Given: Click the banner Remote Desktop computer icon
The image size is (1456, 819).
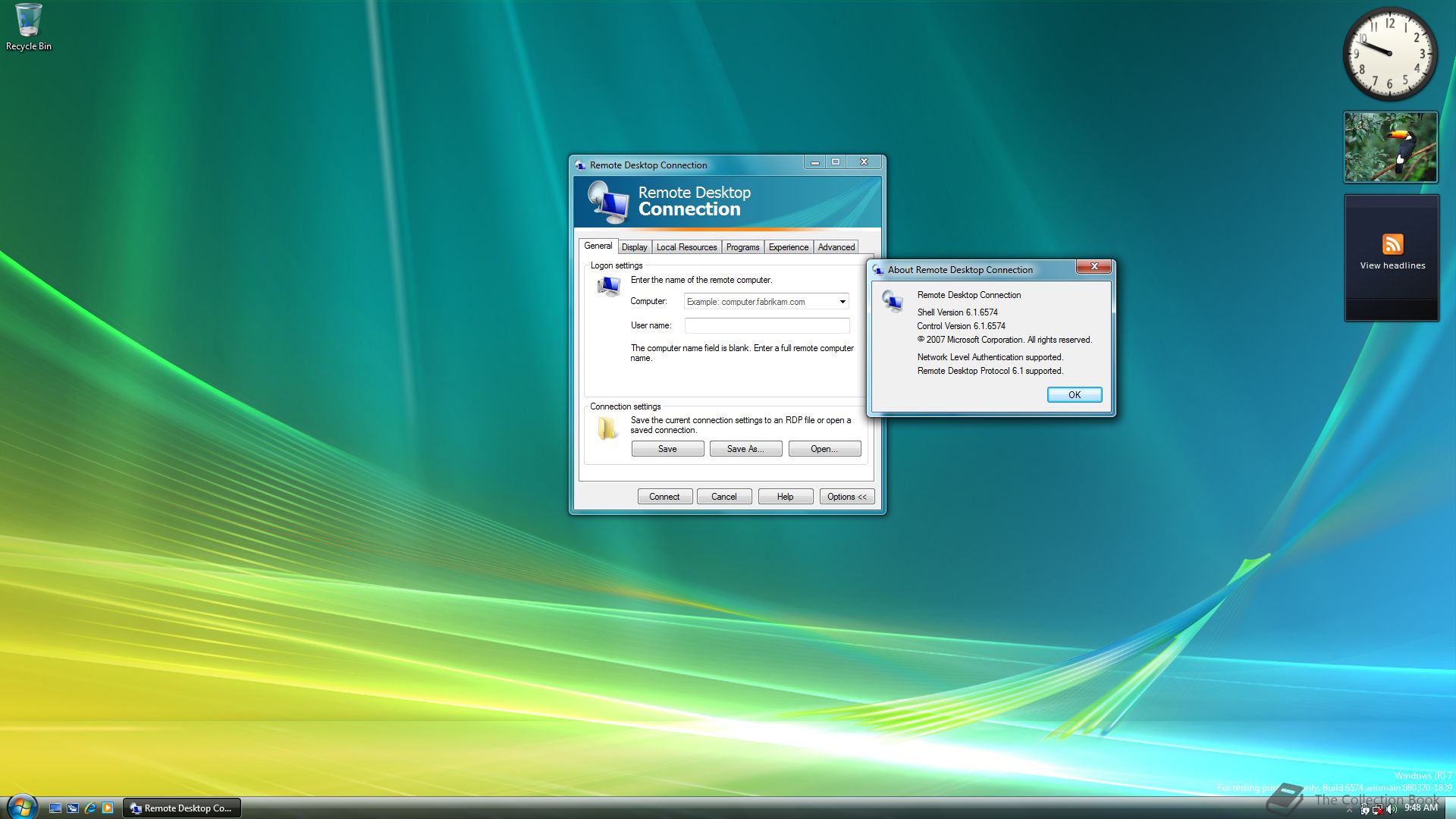Looking at the screenshot, I should pos(608,202).
